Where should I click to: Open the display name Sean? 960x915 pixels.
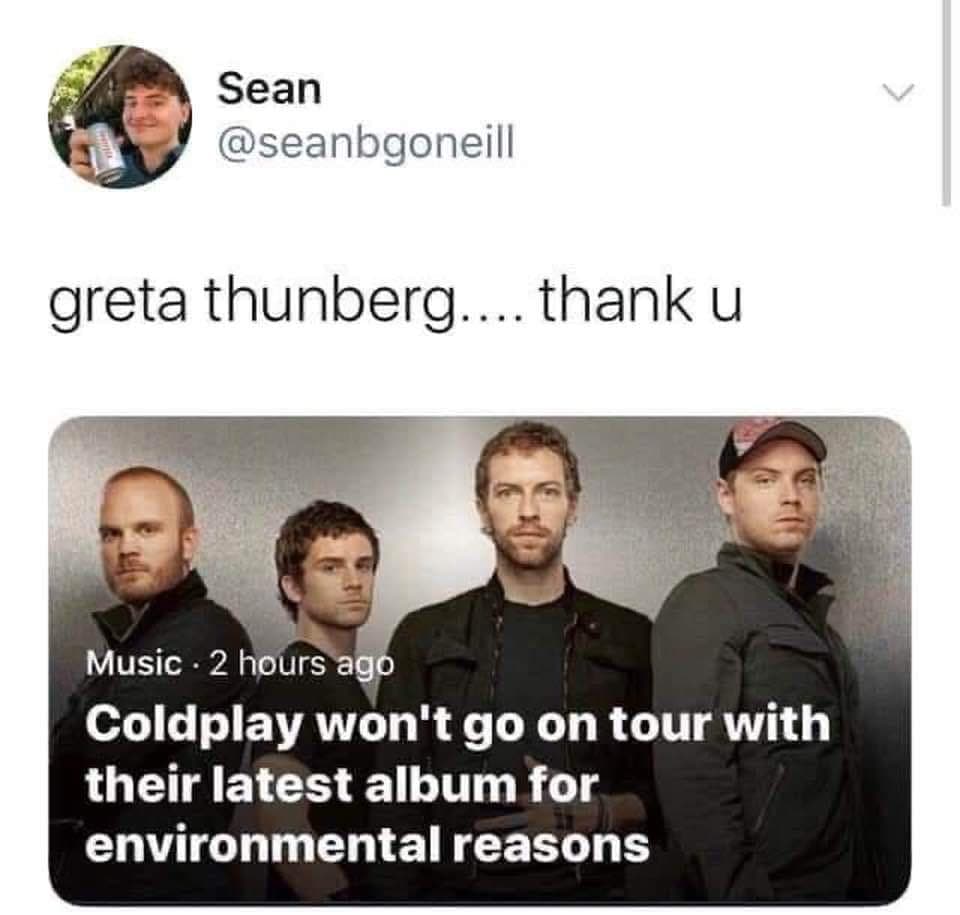pos(269,89)
